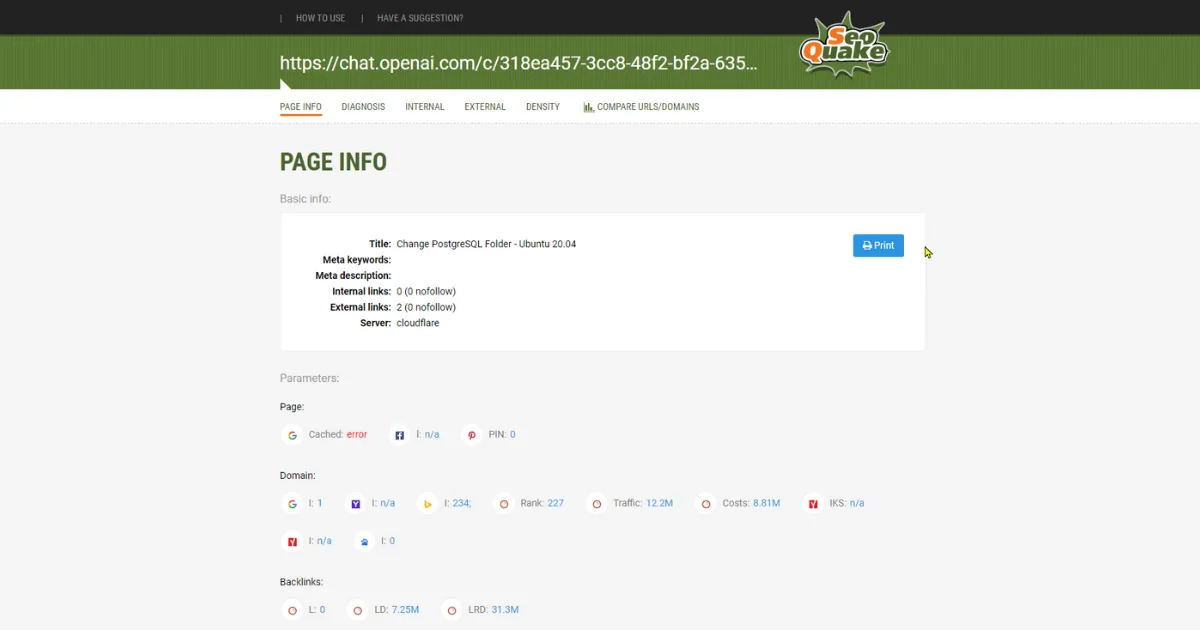Click the Yandex icon beside IKS

813,504
